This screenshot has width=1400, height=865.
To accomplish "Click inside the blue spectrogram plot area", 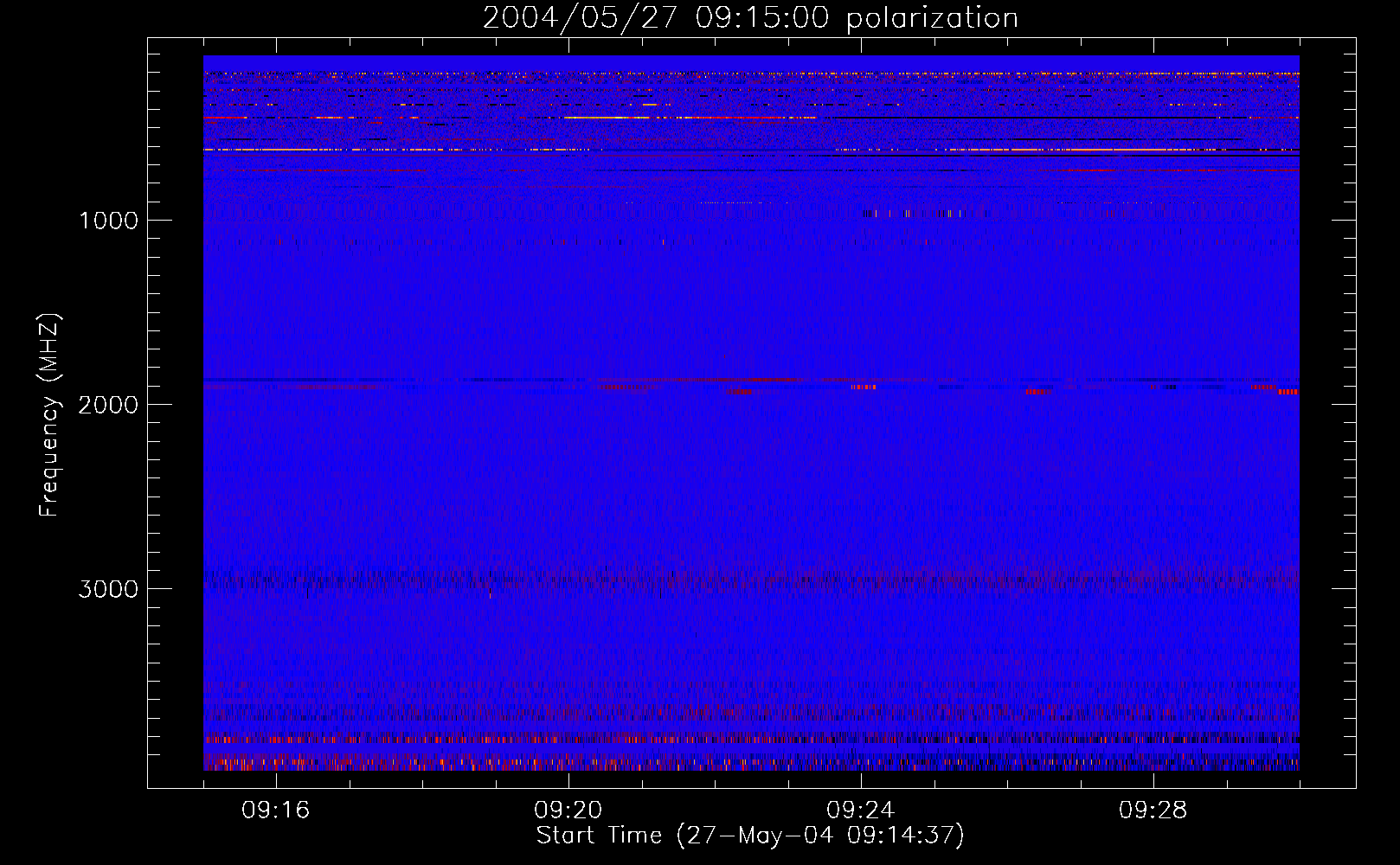I will tap(751, 413).
